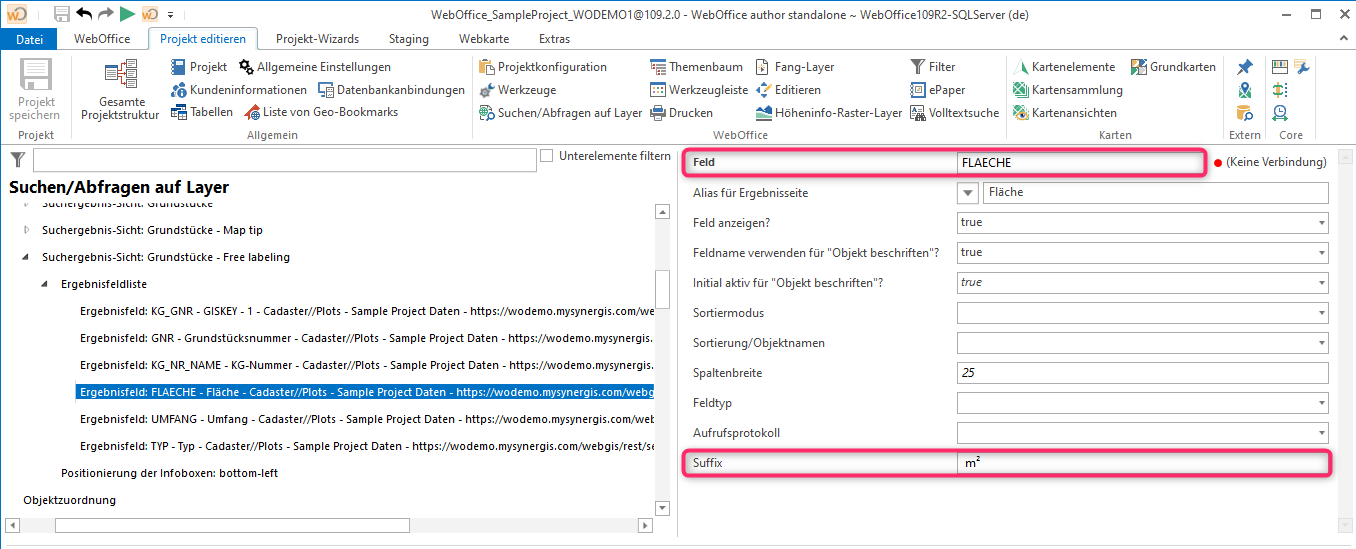Select the Kartenelemente icon

point(1021,67)
